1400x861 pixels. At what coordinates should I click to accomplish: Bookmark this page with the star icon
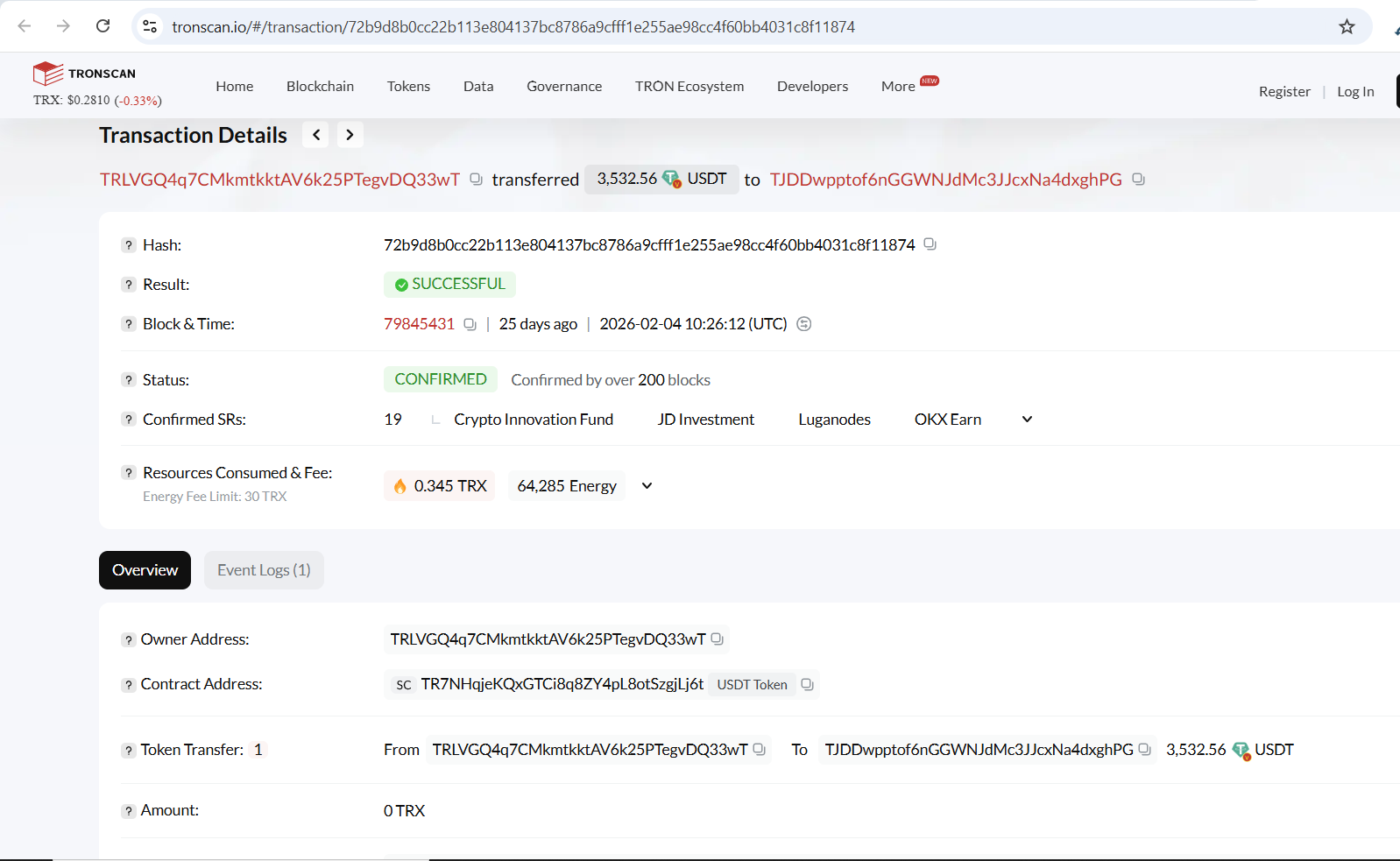pyautogui.click(x=1347, y=27)
